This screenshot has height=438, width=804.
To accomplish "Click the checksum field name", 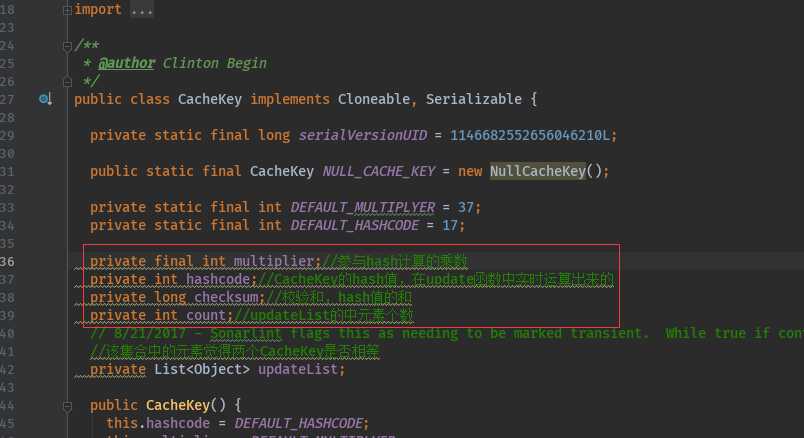I will tap(226, 297).
